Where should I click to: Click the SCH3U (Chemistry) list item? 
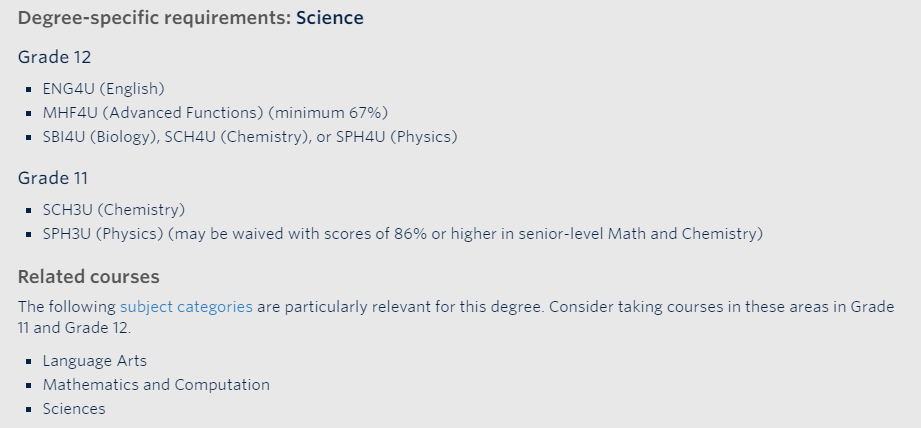tap(114, 210)
